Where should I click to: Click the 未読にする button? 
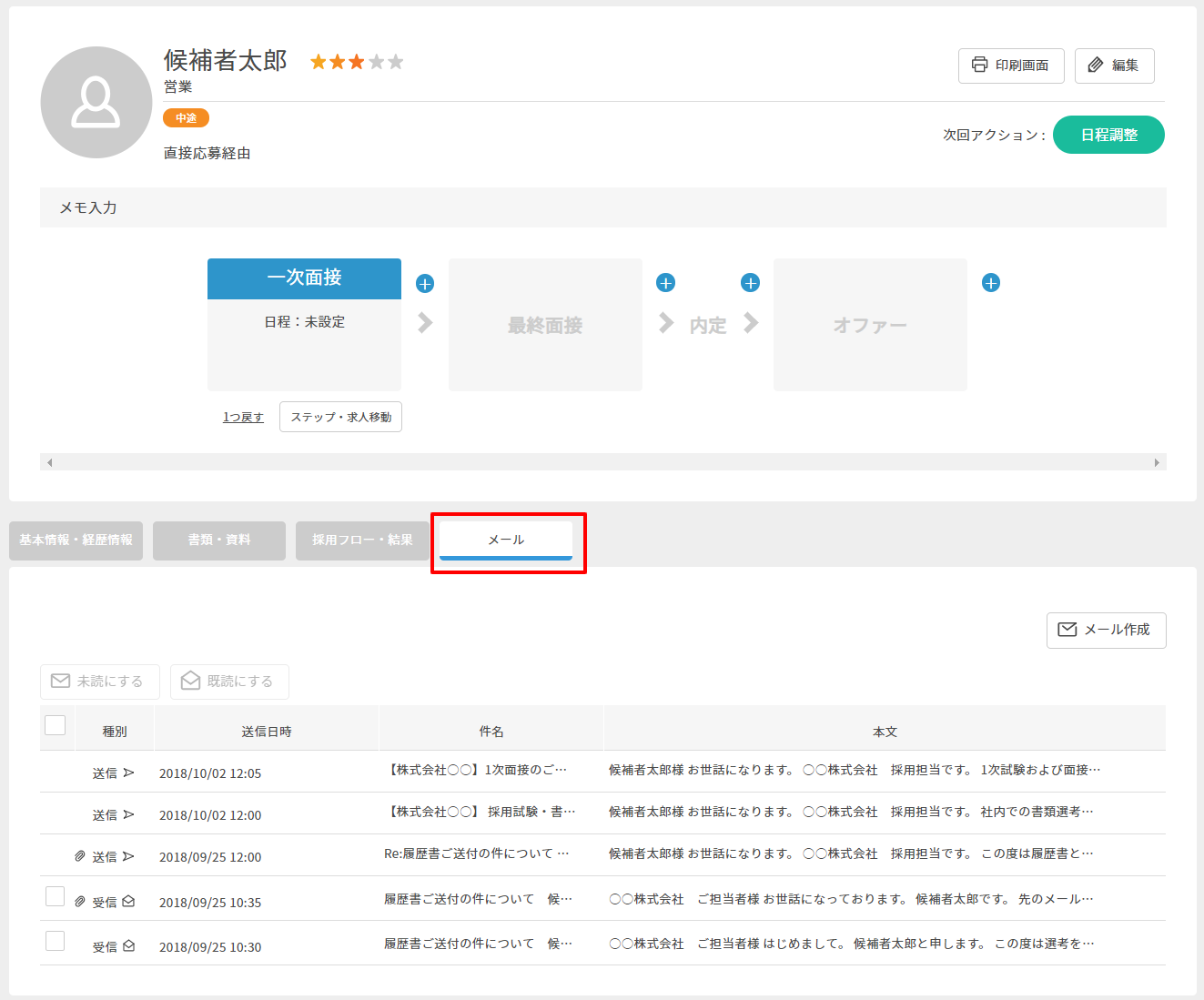(x=100, y=682)
